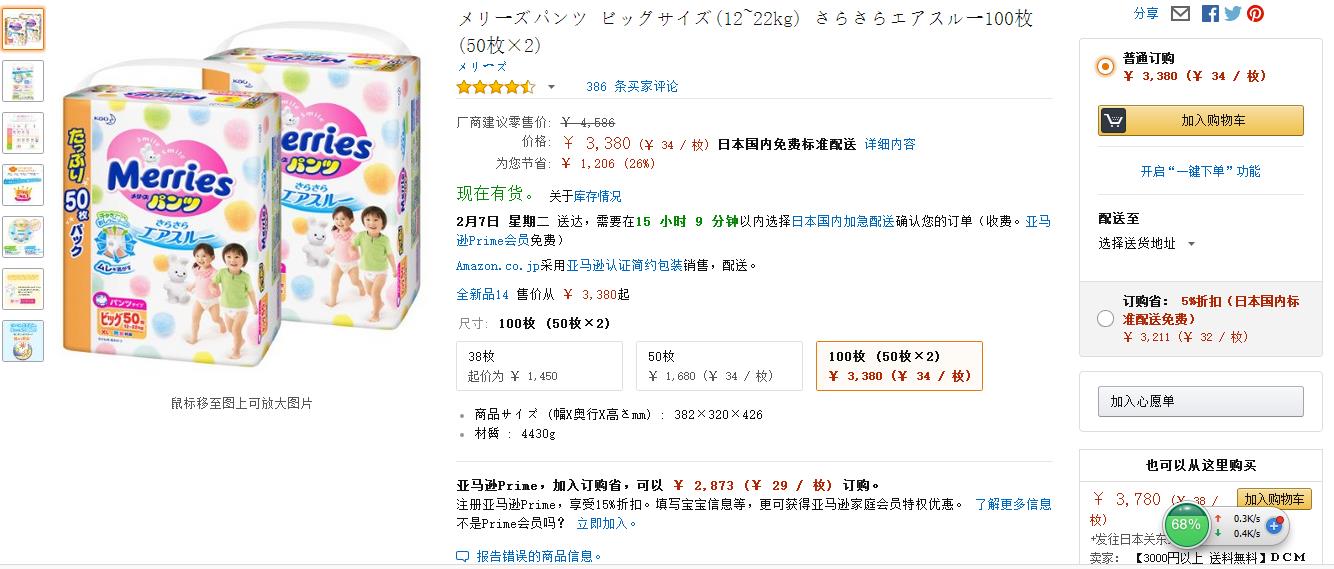The image size is (1334, 569).
Task: Click the 详细内容 shipping details link
Action: (x=890, y=144)
